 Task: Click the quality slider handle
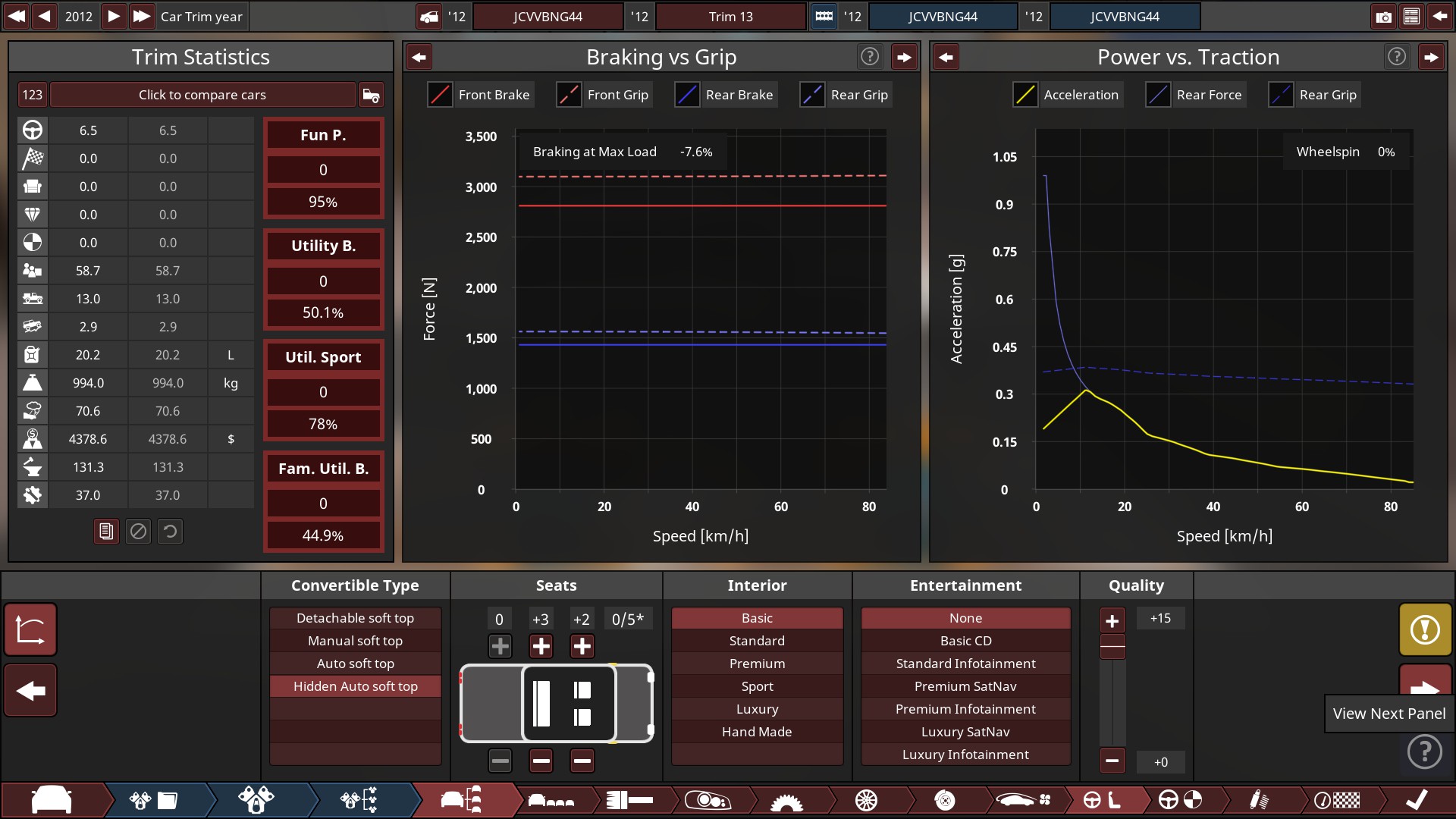pos(1112,647)
